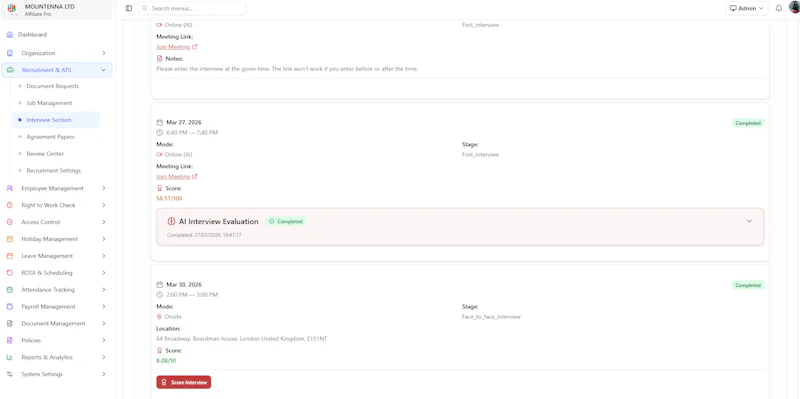Image resolution: width=800 pixels, height=399 pixels.
Task: Expand the Holiday Management chevron
Action: click(104, 239)
